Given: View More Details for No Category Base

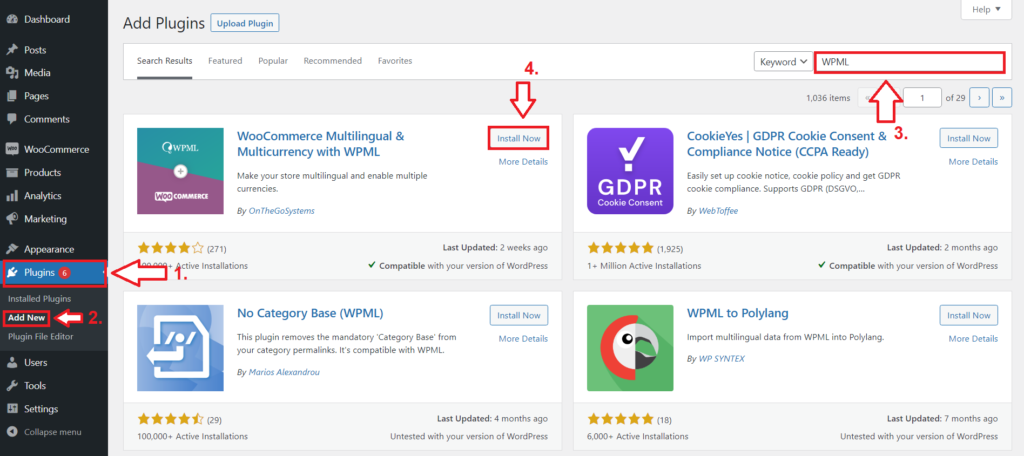Looking at the screenshot, I should click(x=523, y=339).
